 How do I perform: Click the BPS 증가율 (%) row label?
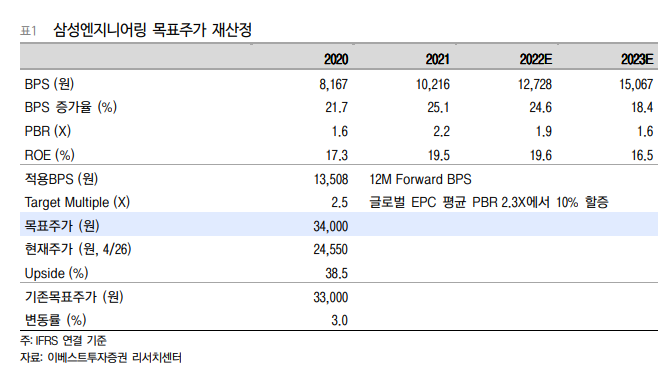[71, 107]
